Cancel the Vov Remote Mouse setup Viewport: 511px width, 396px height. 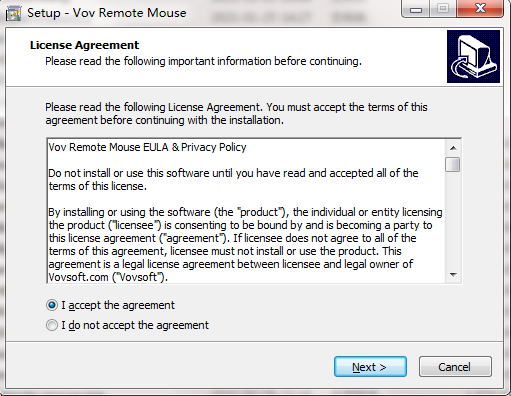coord(455,367)
